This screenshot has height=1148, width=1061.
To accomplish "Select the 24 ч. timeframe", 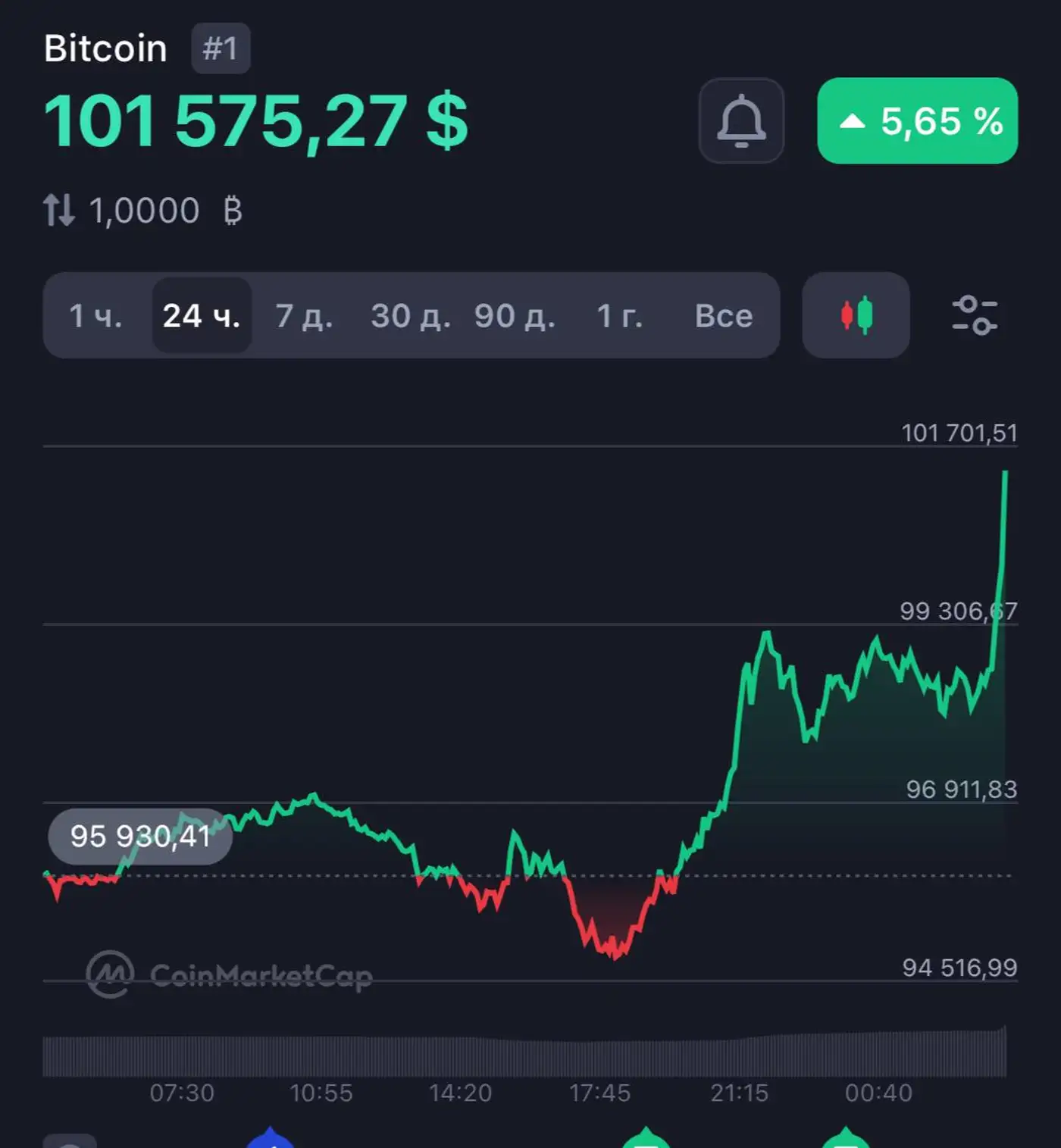I will coord(202,316).
